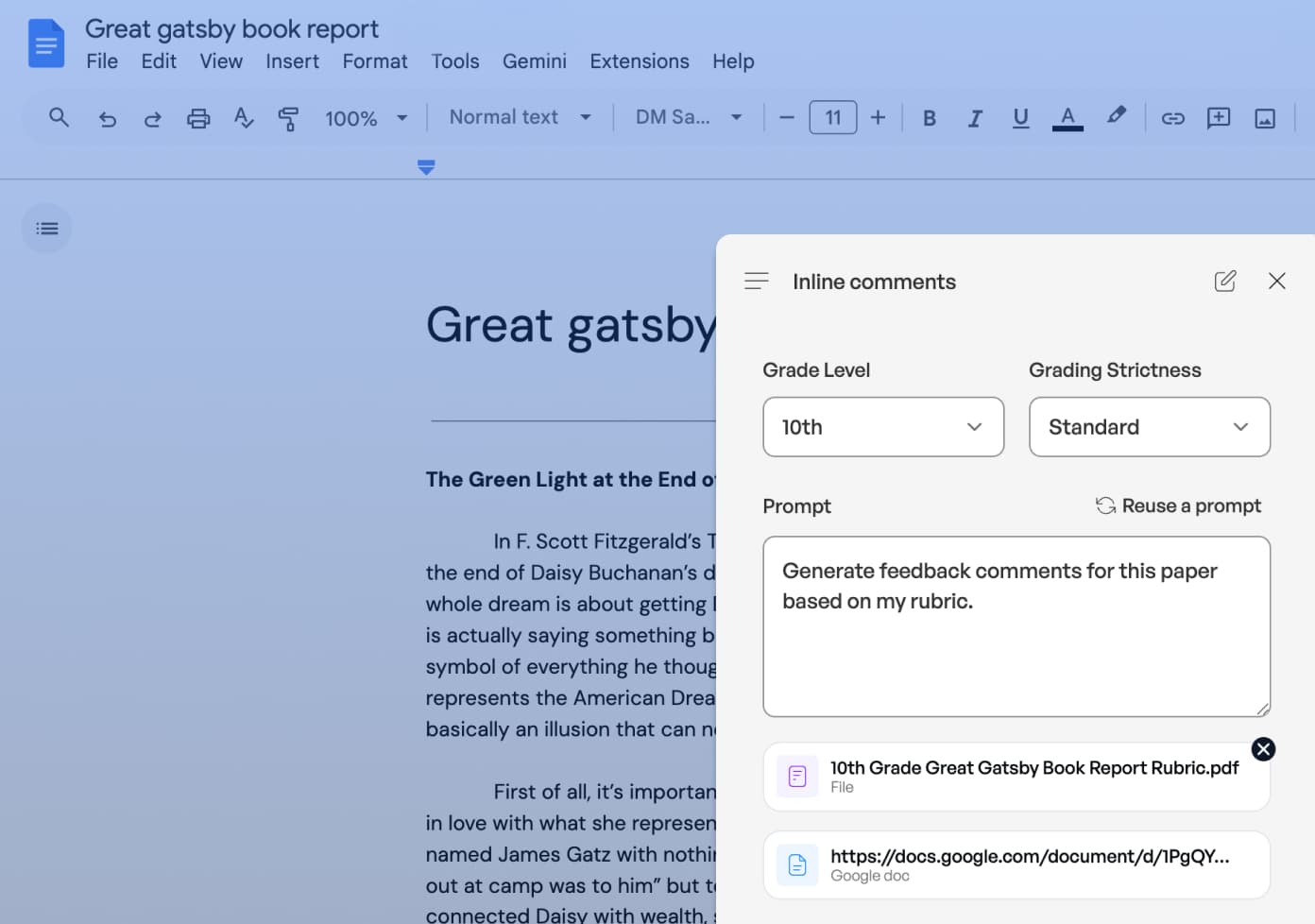The image size is (1315, 924).
Task: Open the 10th Grade Great Gatsby Rubric.pdf attachment
Action: click(1016, 777)
